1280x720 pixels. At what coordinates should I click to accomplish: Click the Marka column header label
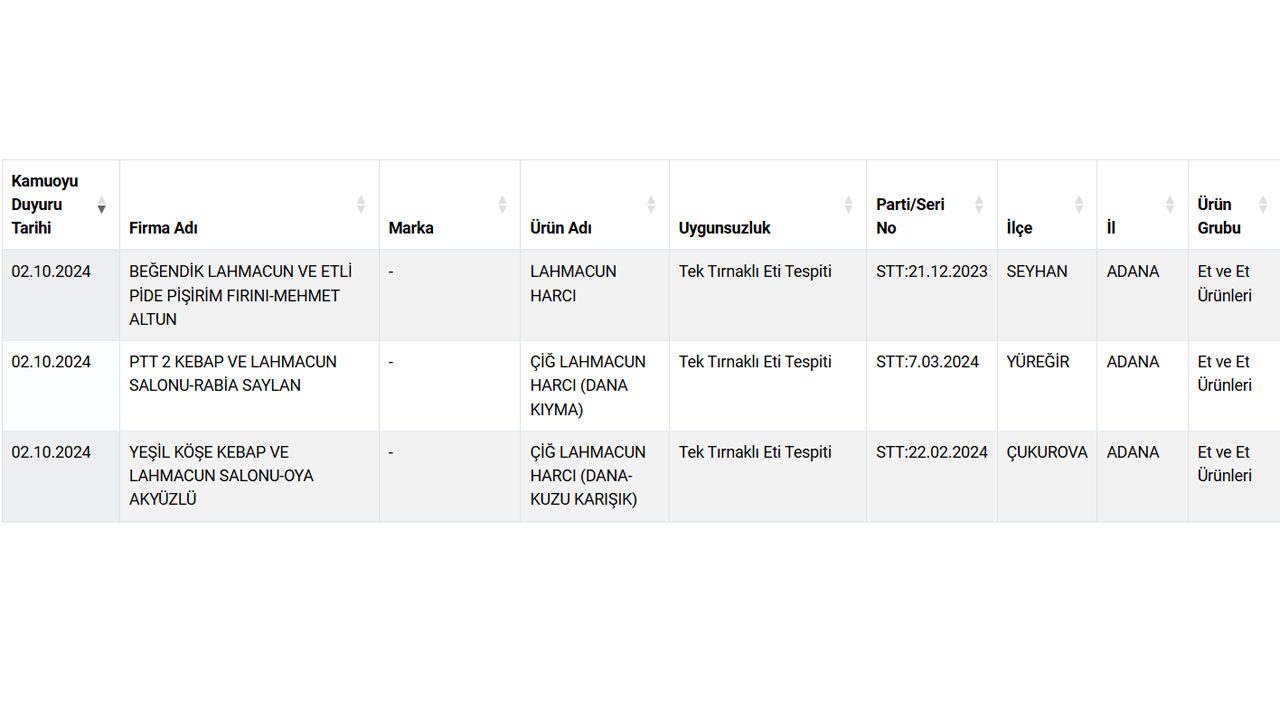[x=411, y=228]
